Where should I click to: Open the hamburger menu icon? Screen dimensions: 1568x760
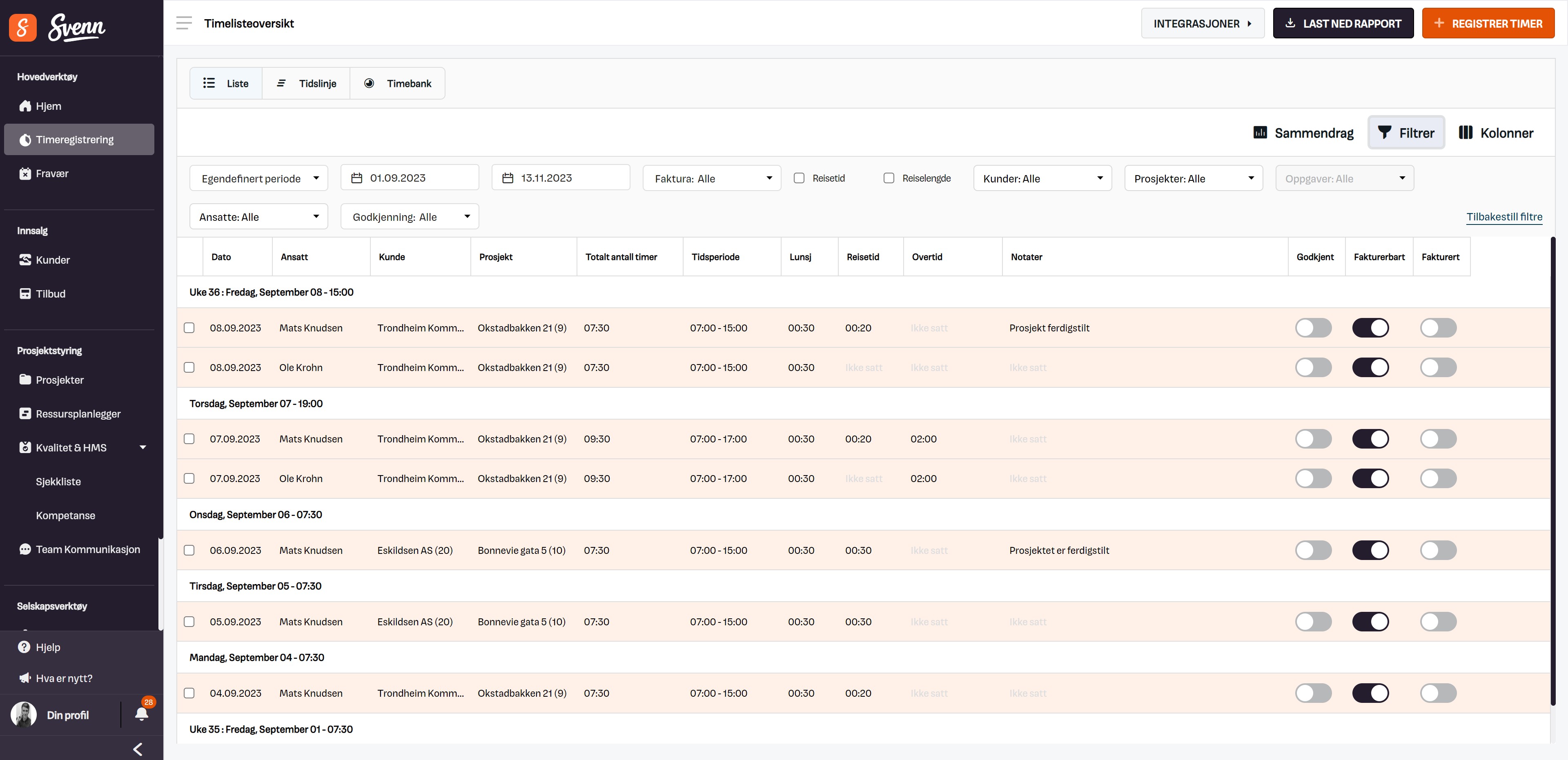tap(184, 23)
